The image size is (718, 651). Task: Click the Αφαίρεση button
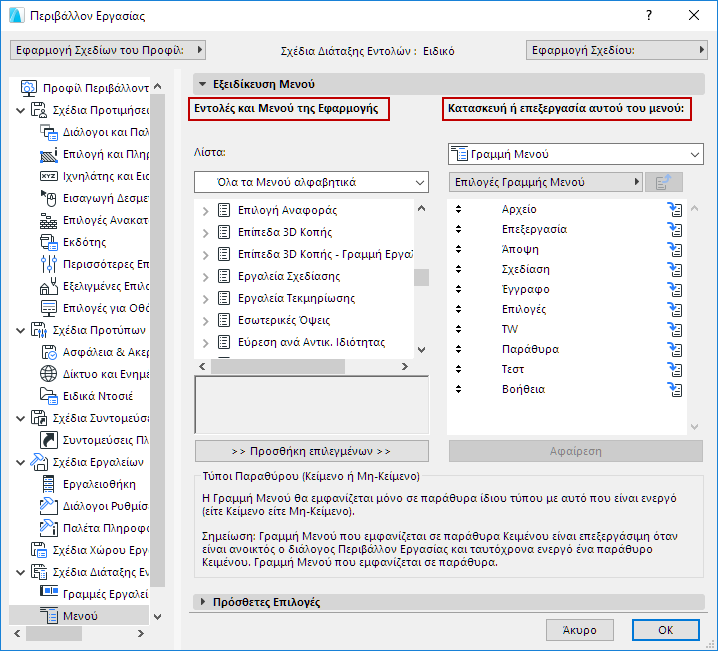click(576, 451)
